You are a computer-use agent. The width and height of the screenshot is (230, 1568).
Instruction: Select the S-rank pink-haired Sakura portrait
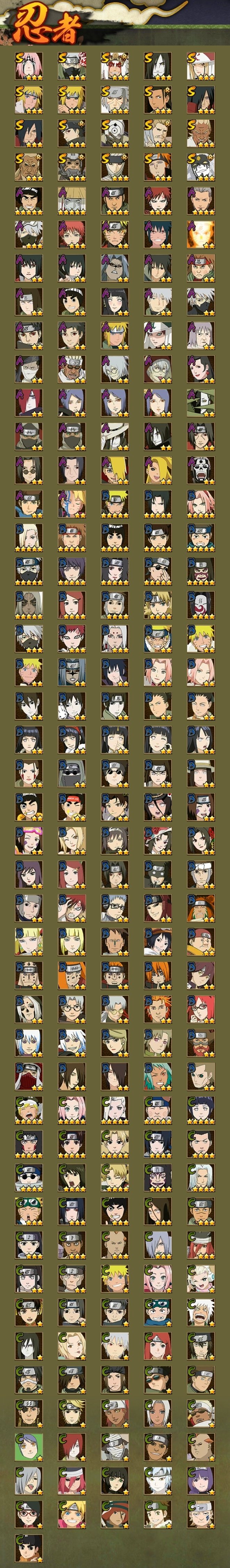pyautogui.click(x=28, y=66)
